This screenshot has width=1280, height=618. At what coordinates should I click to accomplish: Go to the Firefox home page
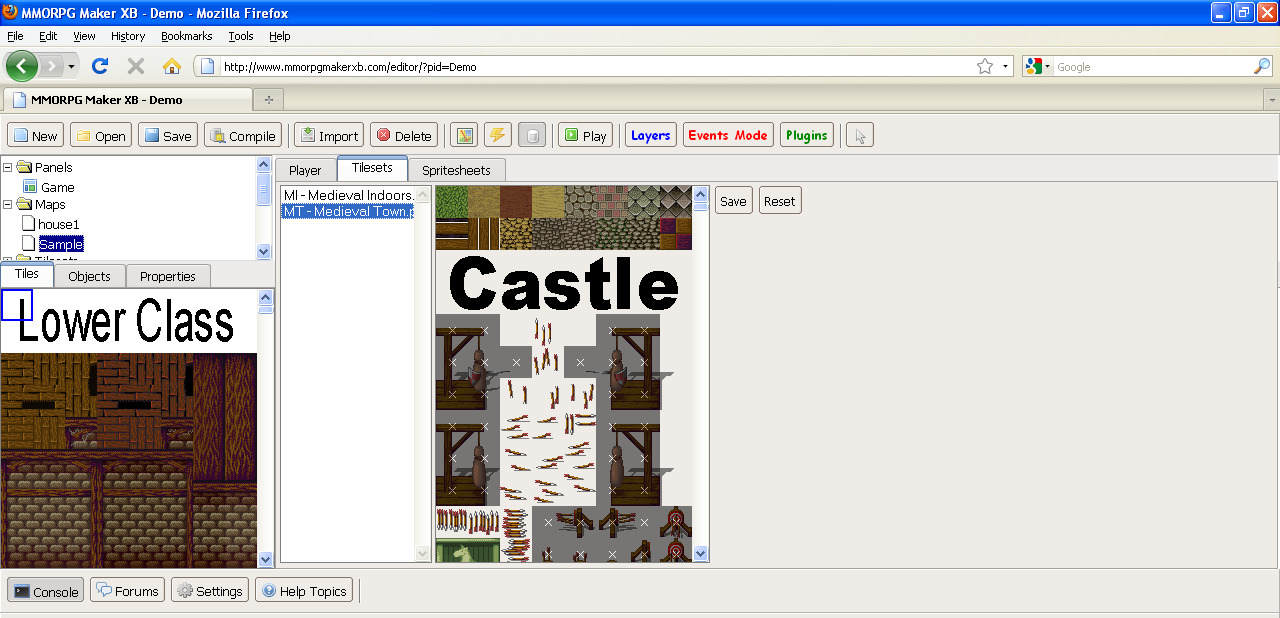tap(172, 66)
